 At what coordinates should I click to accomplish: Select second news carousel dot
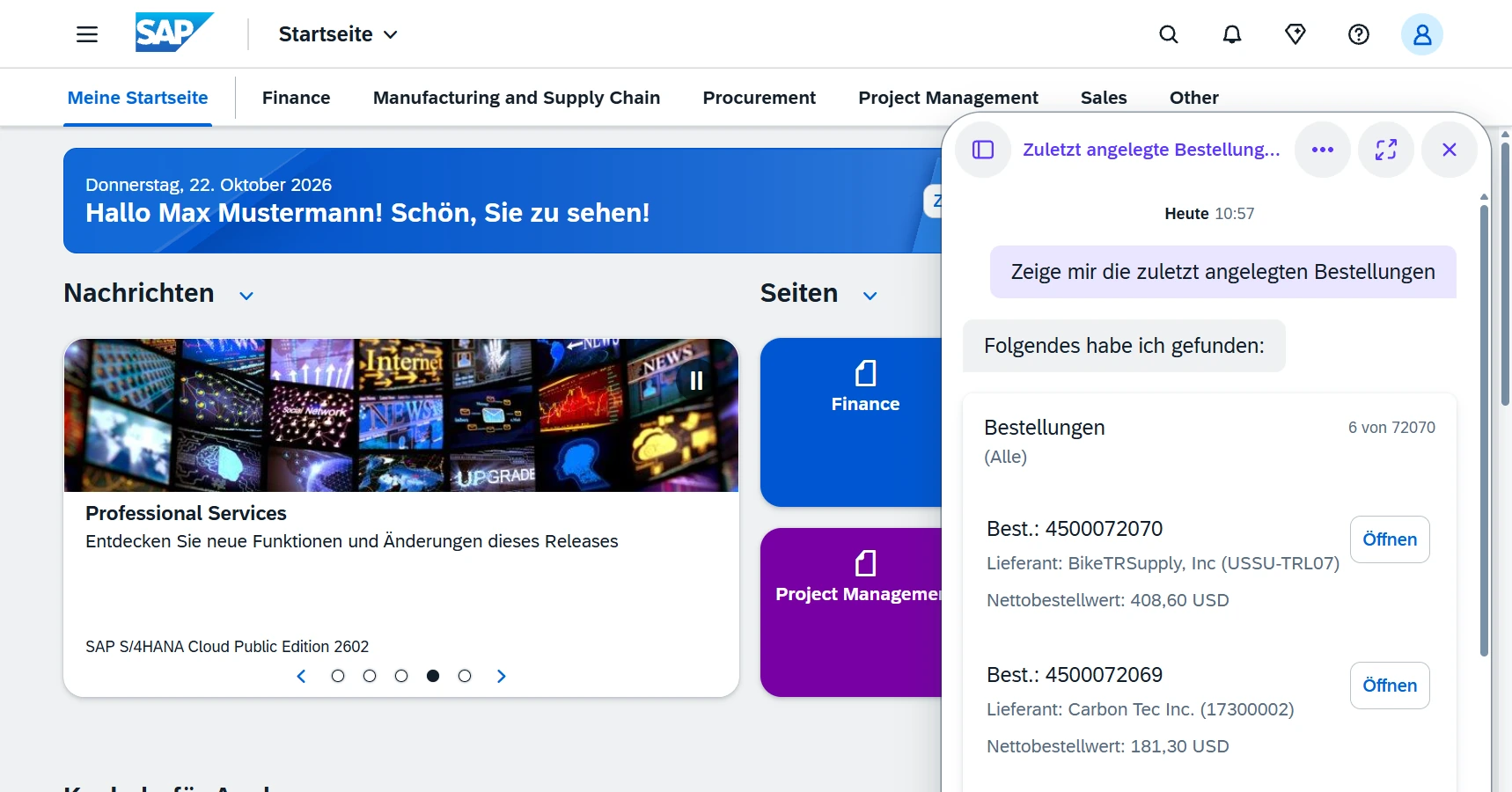click(370, 676)
